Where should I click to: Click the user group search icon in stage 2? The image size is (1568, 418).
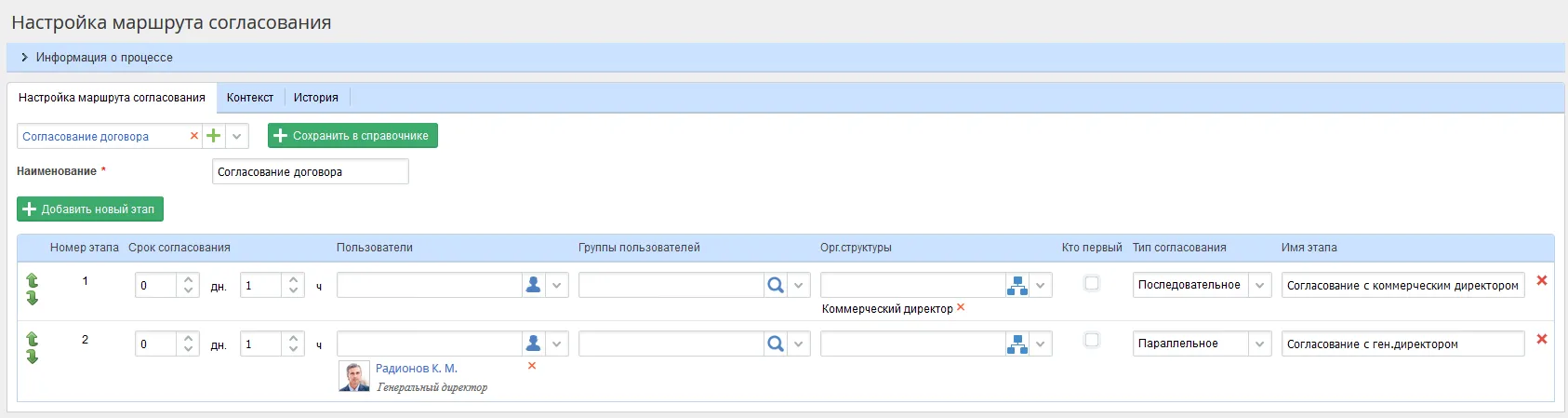775,344
